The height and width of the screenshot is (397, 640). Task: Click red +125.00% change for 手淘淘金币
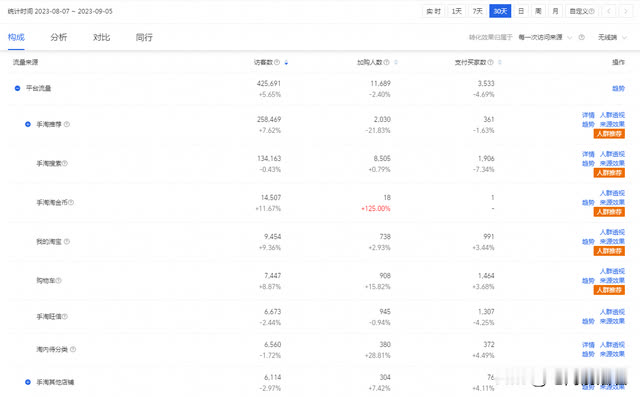point(376,208)
